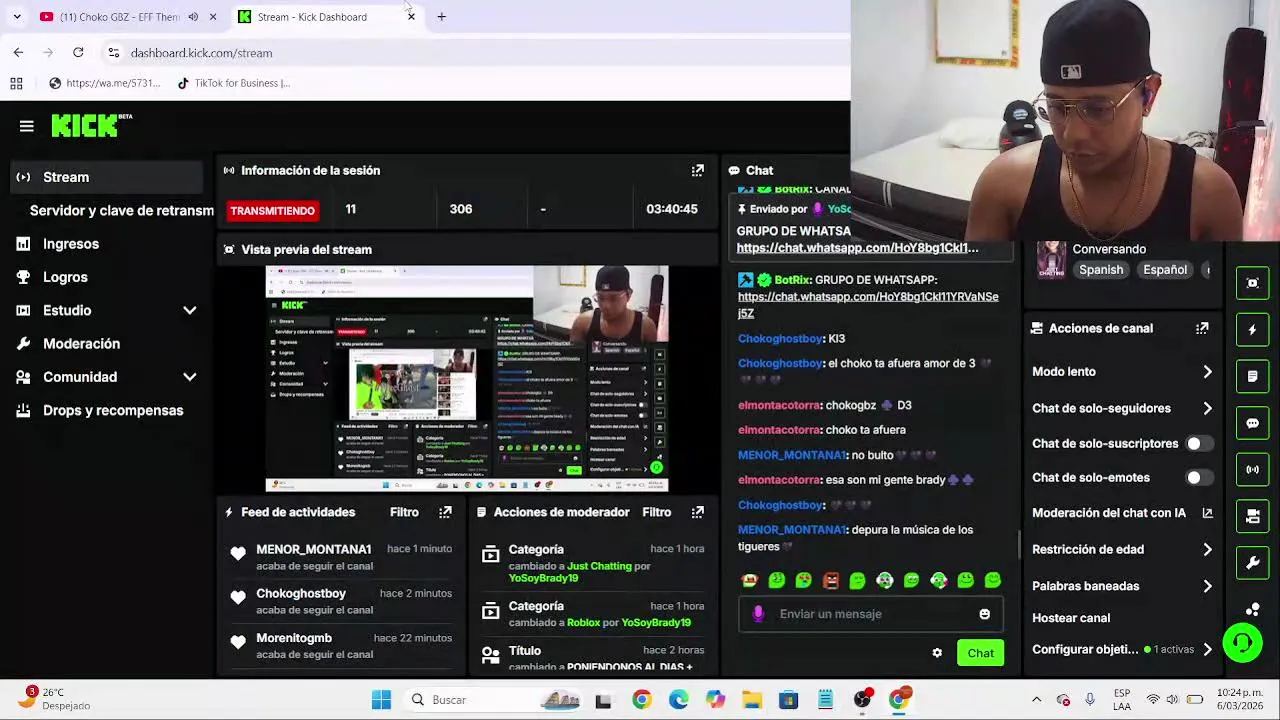Open File Explorer from the taskbar
The image size is (1280, 720).
752,700
